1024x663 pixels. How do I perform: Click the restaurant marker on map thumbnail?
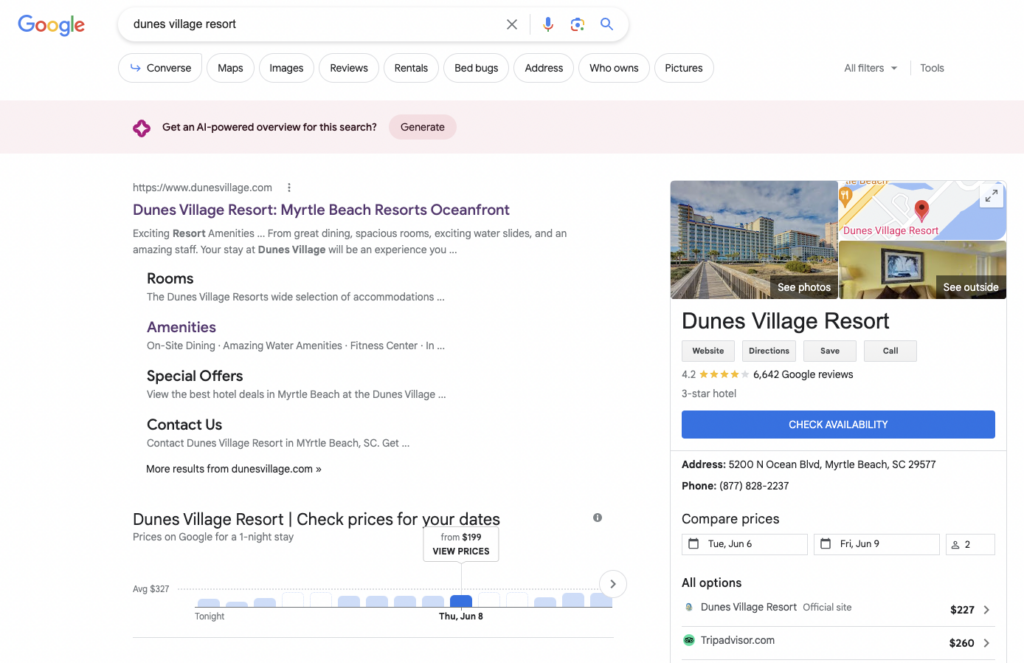point(846,194)
